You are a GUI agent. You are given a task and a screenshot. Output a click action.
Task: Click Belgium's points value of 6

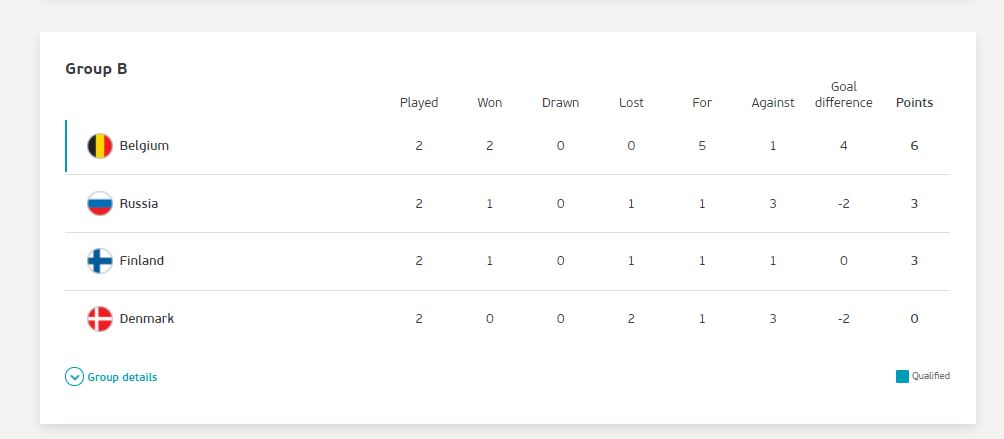tap(914, 146)
